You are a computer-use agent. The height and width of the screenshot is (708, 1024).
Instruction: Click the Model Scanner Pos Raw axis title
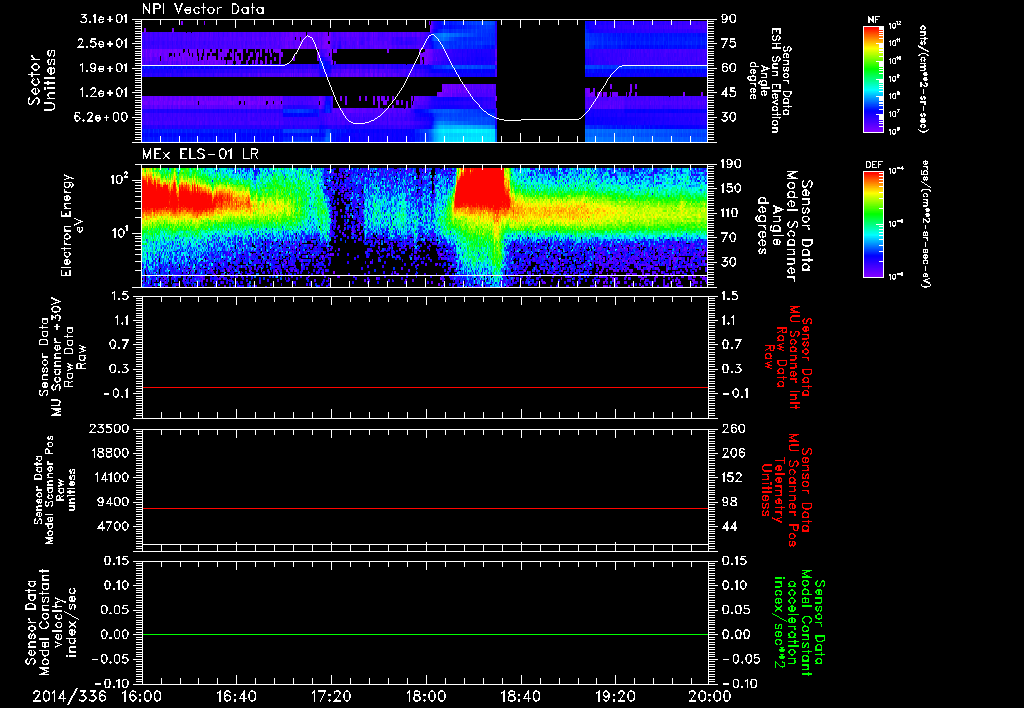(x=53, y=491)
